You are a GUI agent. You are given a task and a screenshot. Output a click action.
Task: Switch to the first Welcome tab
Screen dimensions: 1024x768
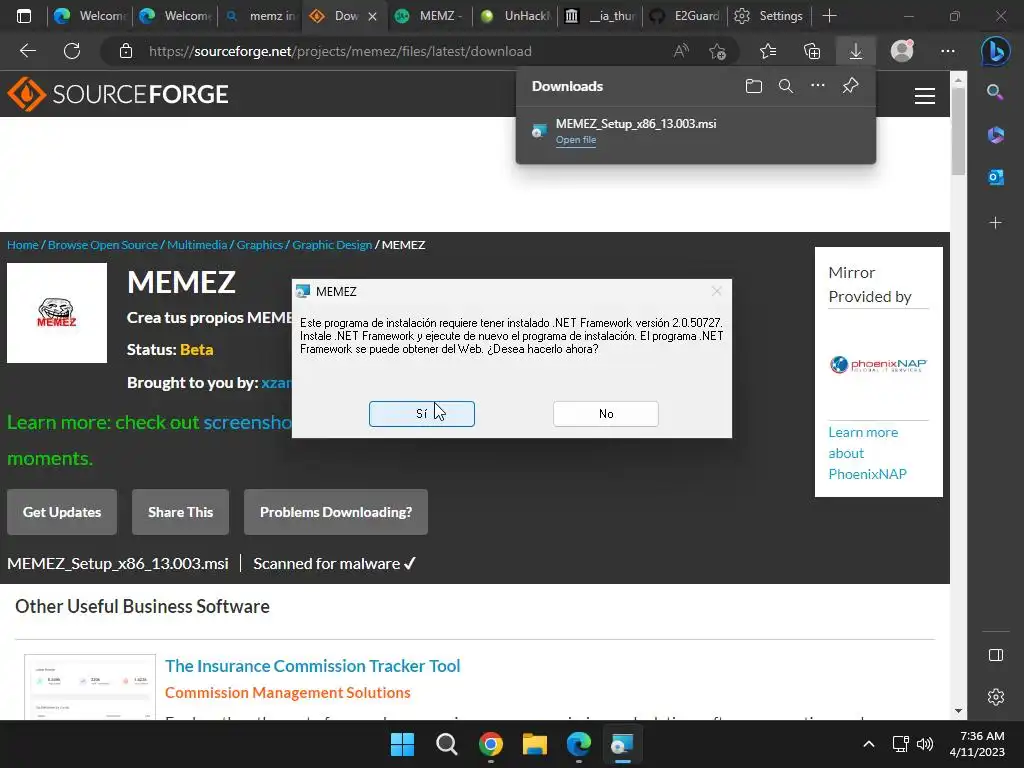point(89,16)
